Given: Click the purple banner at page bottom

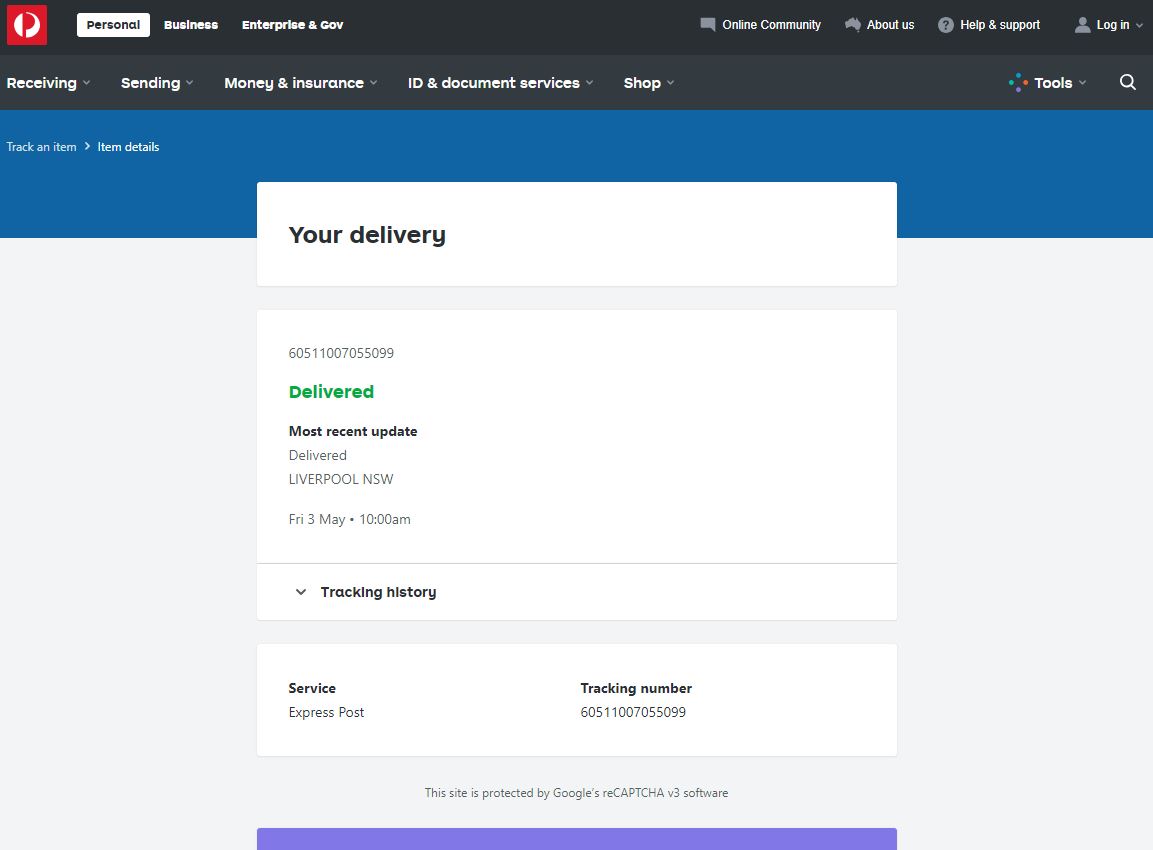Looking at the screenshot, I should pos(576,839).
